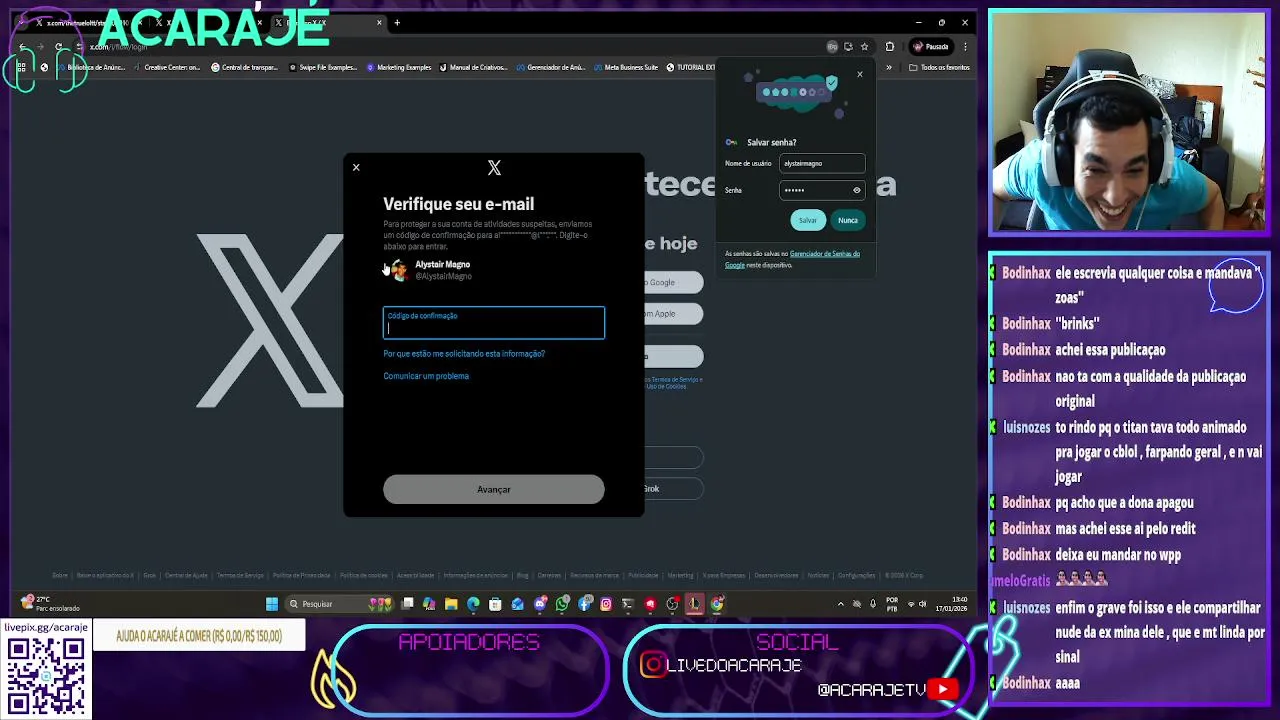
Task: Click the Nunca button in password popup
Action: pos(848,220)
